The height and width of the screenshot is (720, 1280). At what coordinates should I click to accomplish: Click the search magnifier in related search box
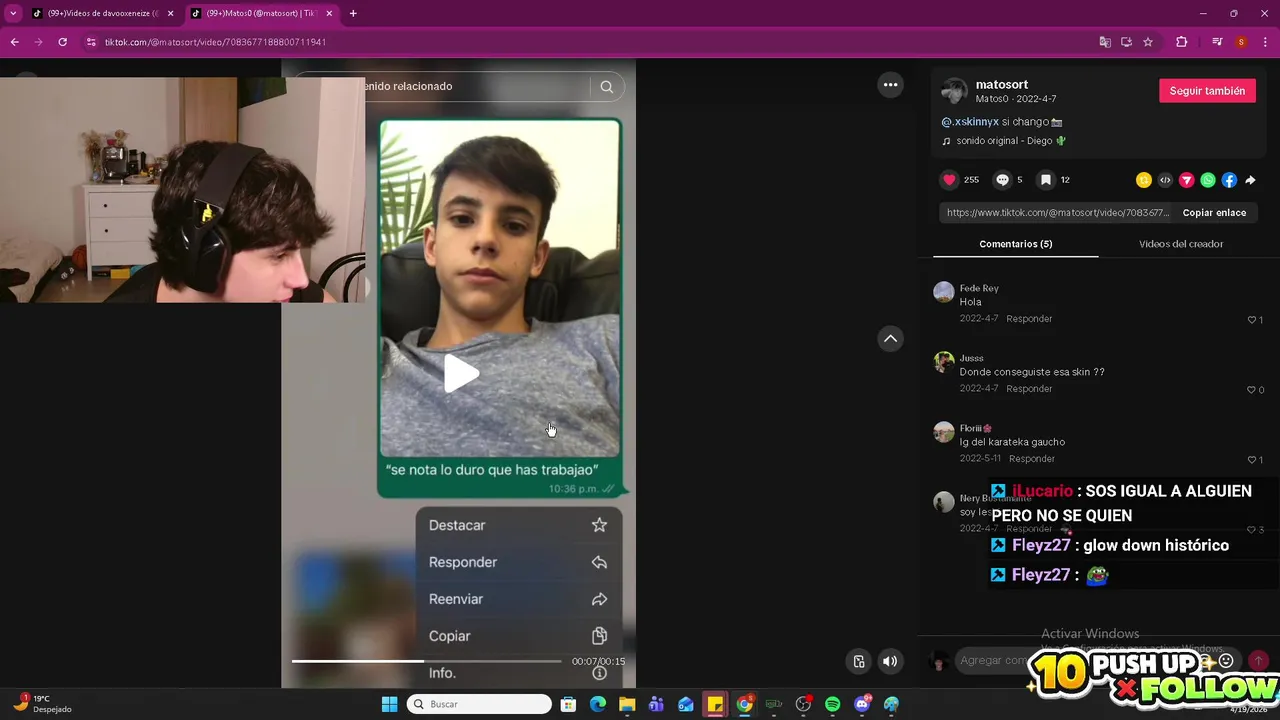(606, 87)
